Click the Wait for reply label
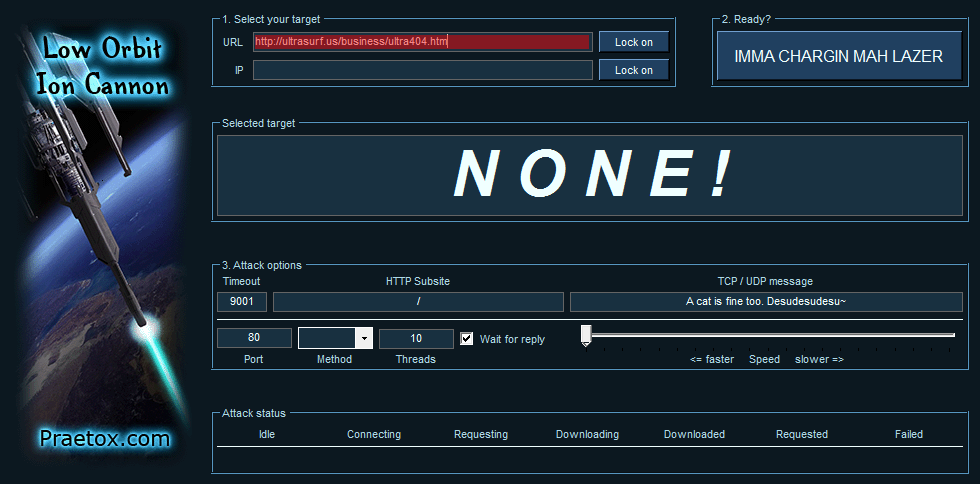The height and width of the screenshot is (484, 980). [512, 339]
